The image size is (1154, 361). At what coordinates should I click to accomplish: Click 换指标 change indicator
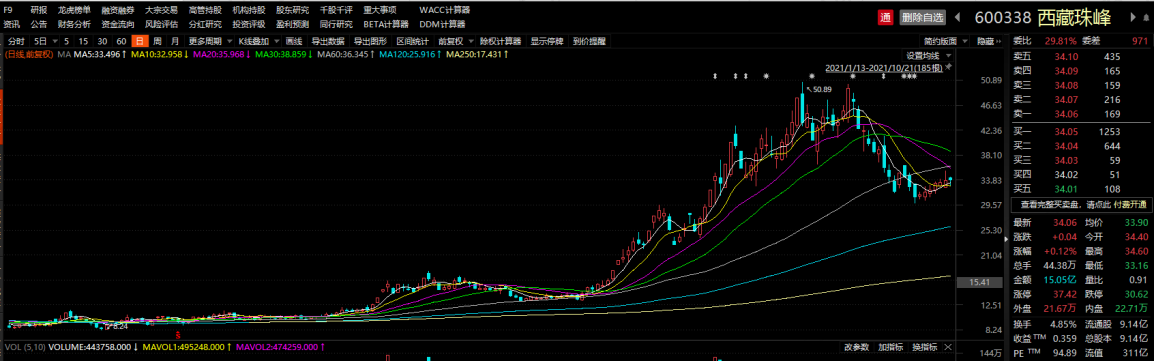[924, 346]
